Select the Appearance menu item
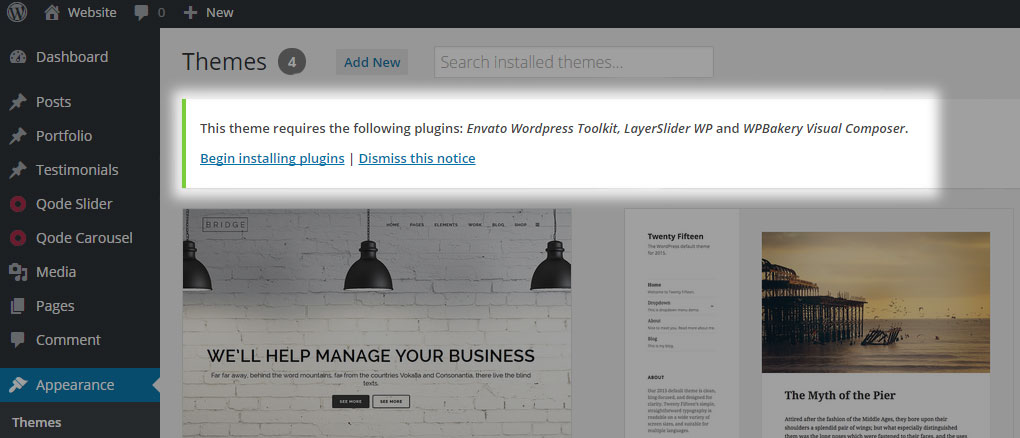Image resolution: width=1020 pixels, height=438 pixels. point(80,385)
